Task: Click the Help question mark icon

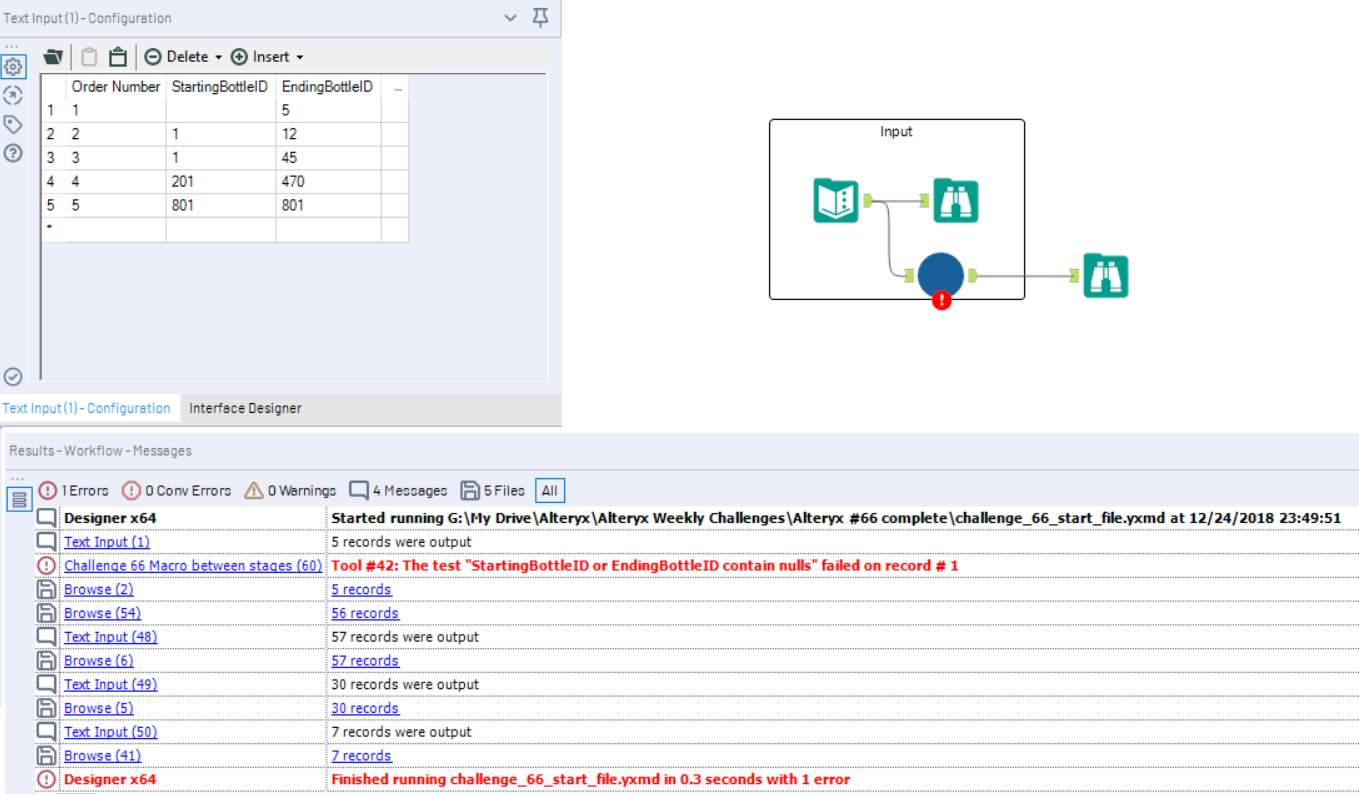Action: [13, 153]
